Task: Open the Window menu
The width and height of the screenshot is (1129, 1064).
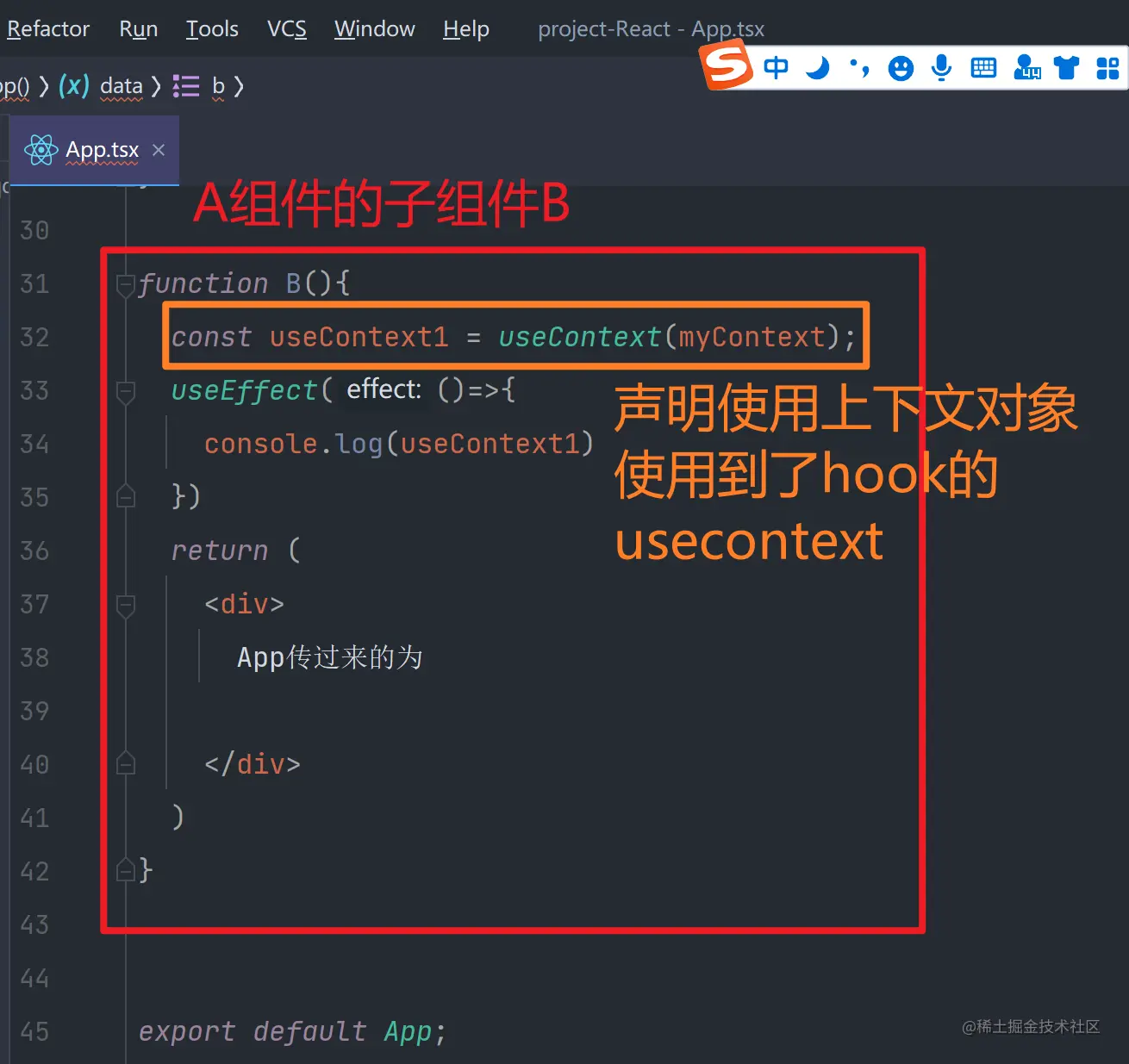Action: click(x=374, y=29)
